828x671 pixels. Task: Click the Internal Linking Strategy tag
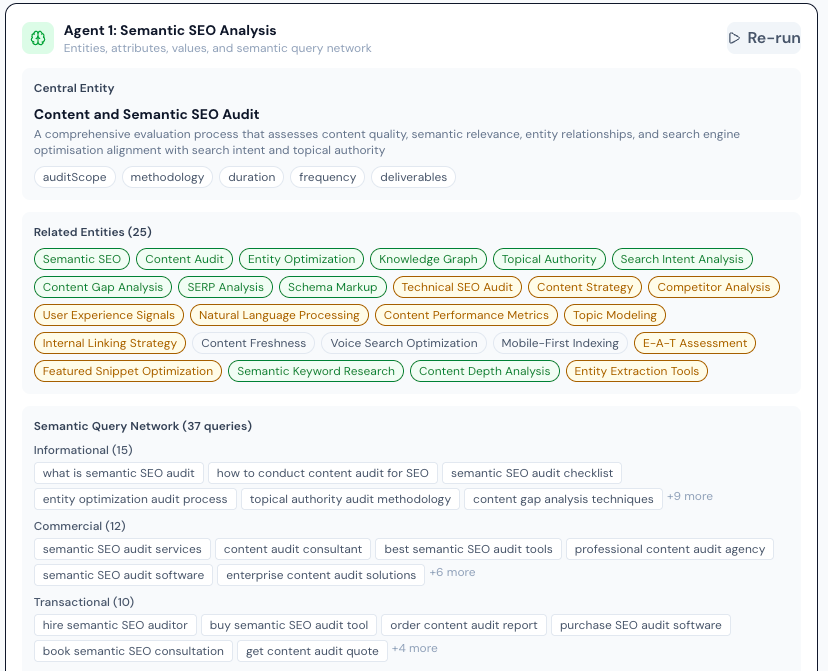(110, 343)
